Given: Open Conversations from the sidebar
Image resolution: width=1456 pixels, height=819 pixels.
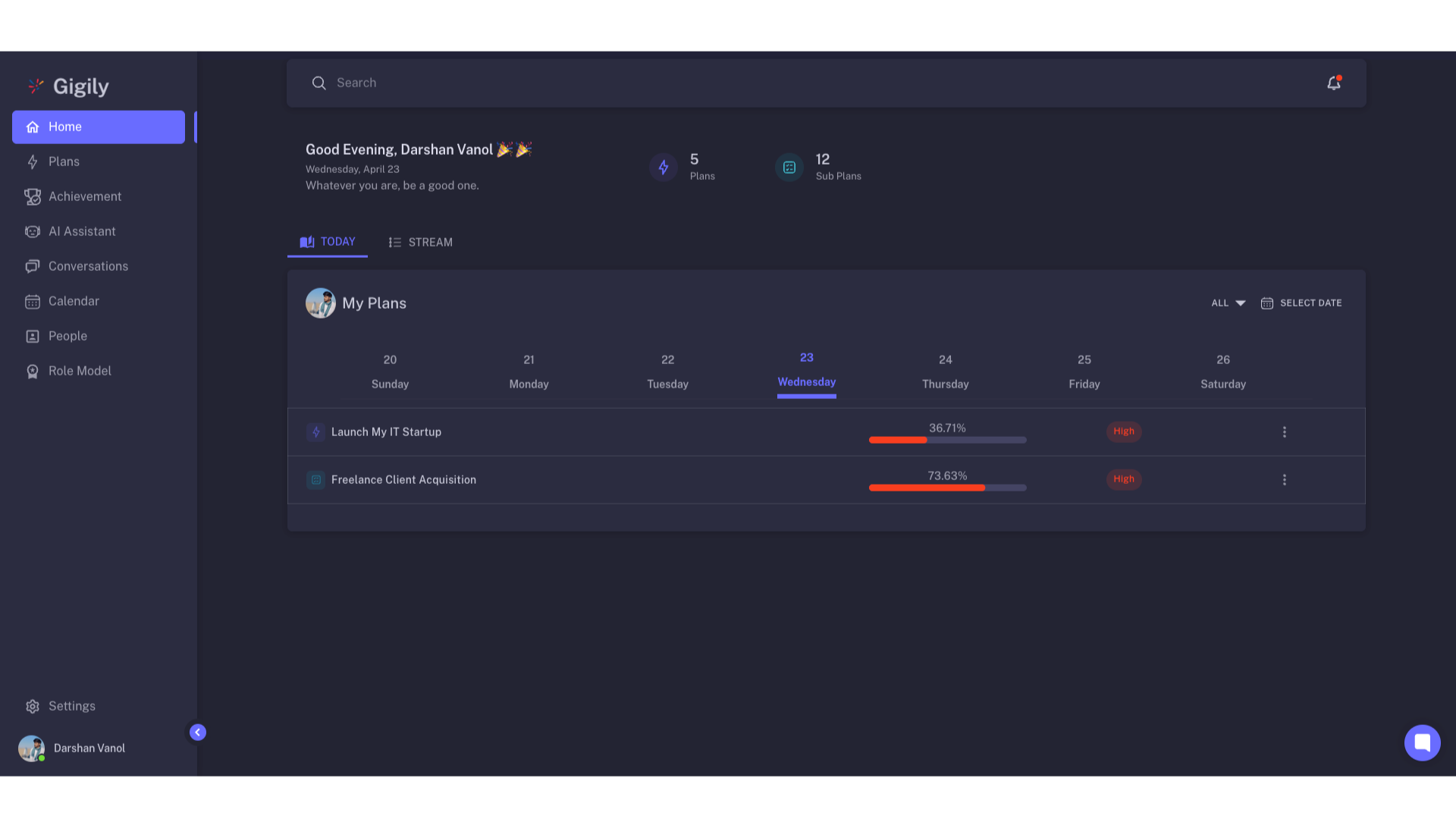Looking at the screenshot, I should (x=88, y=266).
